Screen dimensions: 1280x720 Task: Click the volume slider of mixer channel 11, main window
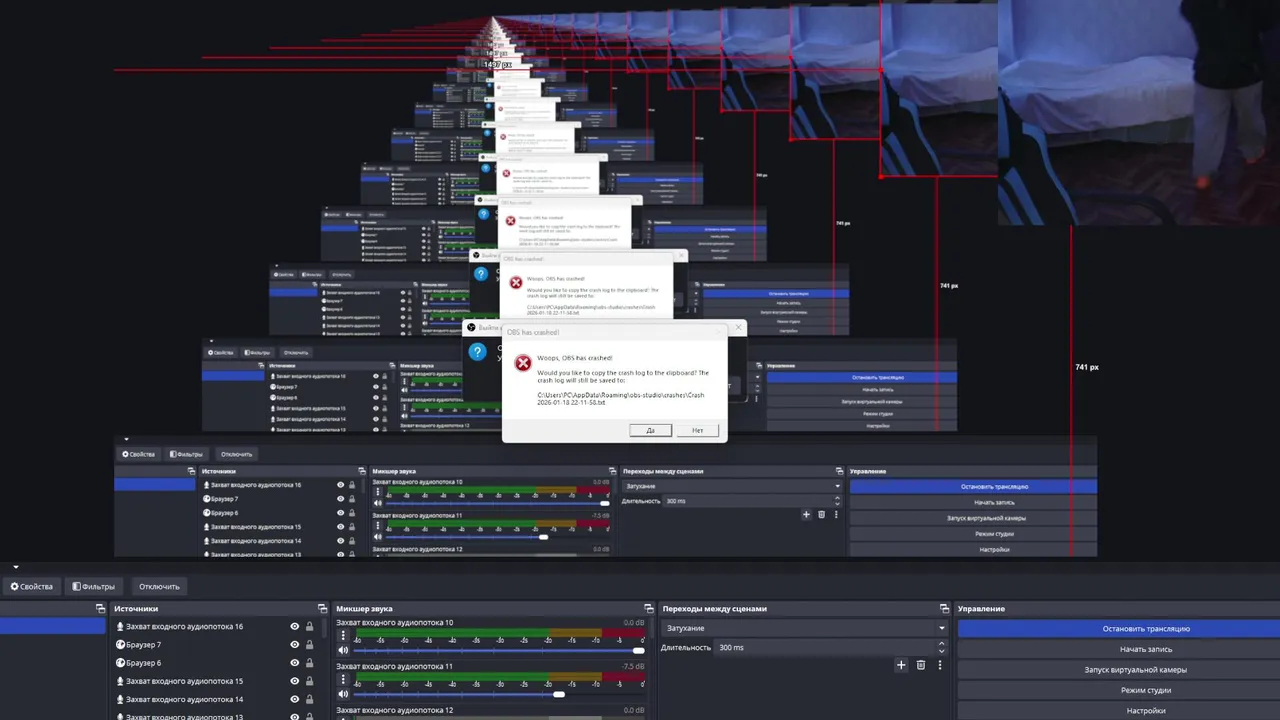click(499, 694)
